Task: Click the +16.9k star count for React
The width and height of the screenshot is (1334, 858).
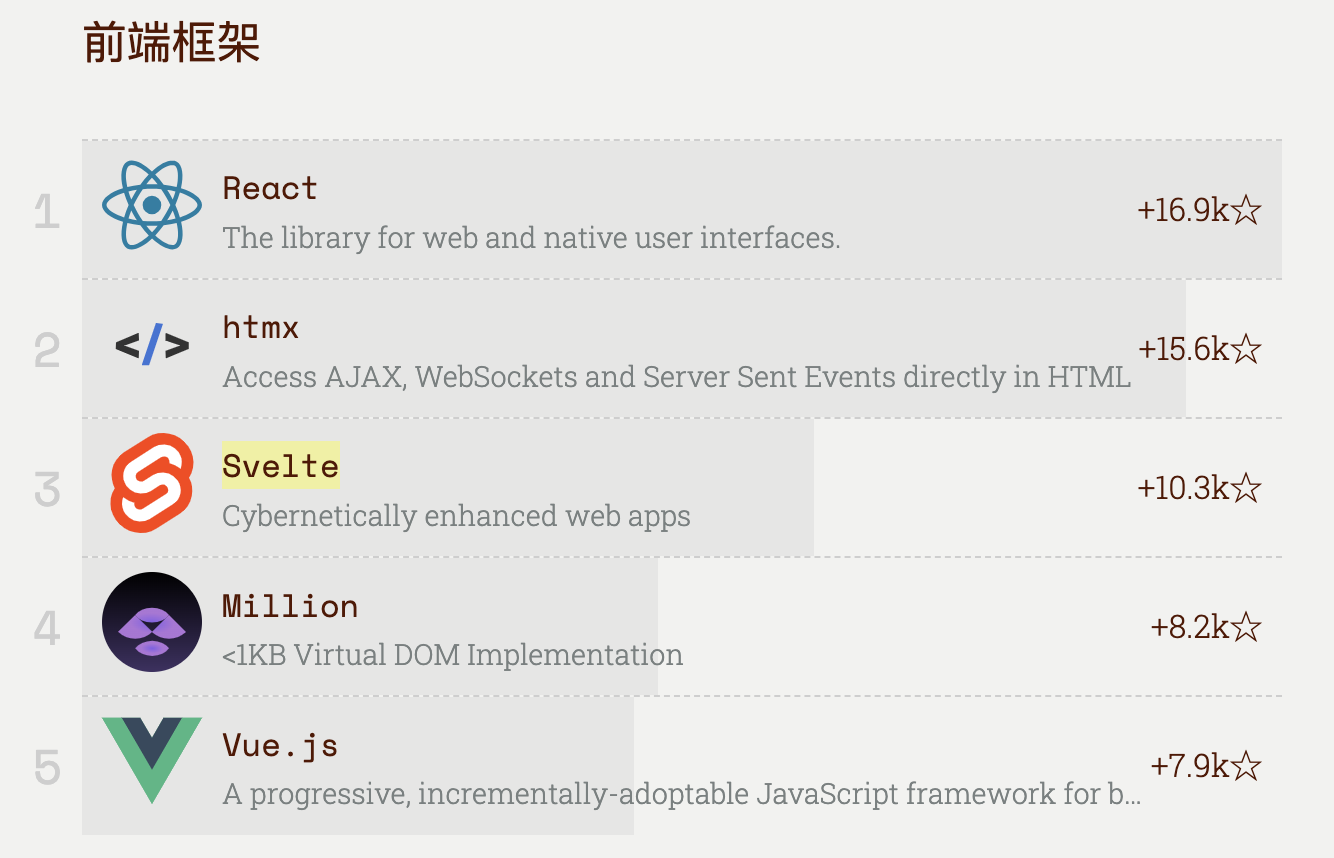Action: [1198, 210]
